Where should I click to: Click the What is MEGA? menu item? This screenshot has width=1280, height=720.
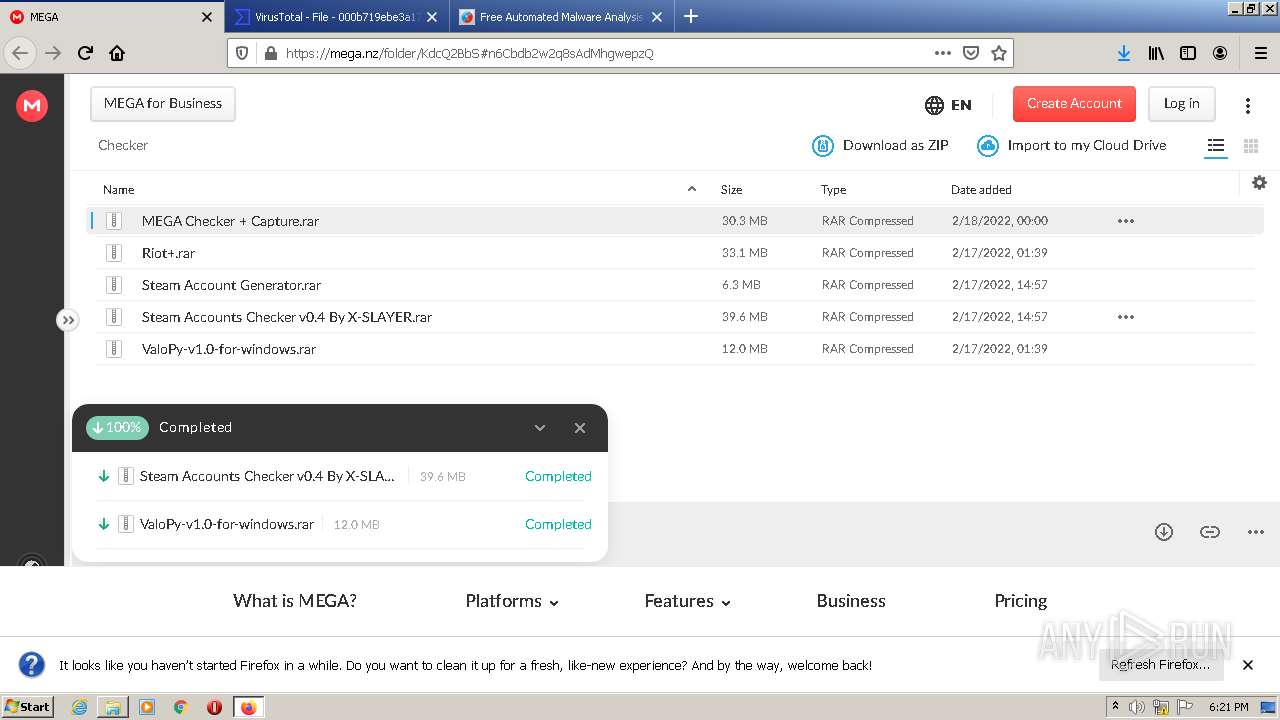click(295, 601)
